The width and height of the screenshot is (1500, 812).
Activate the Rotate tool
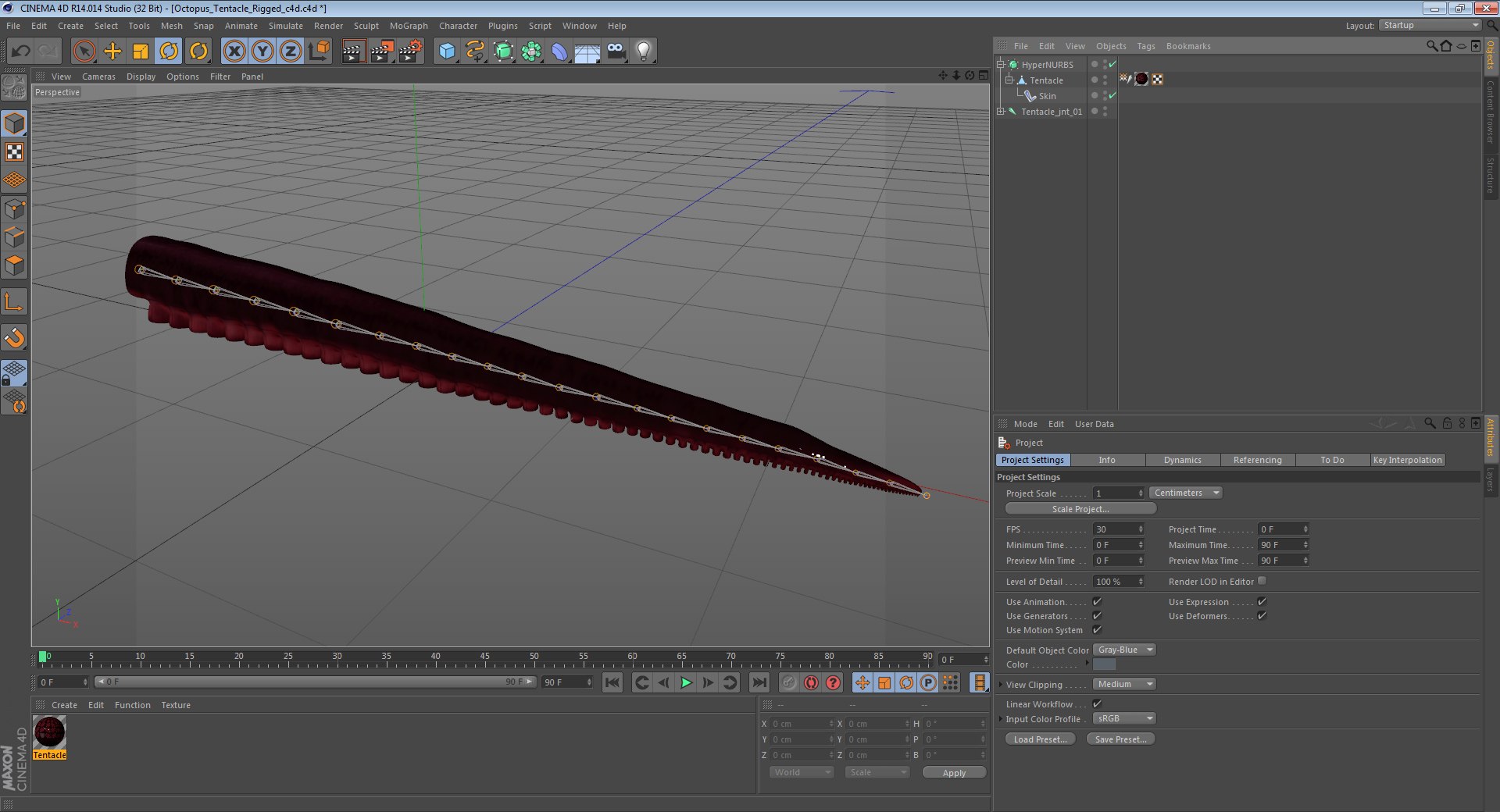(x=169, y=52)
